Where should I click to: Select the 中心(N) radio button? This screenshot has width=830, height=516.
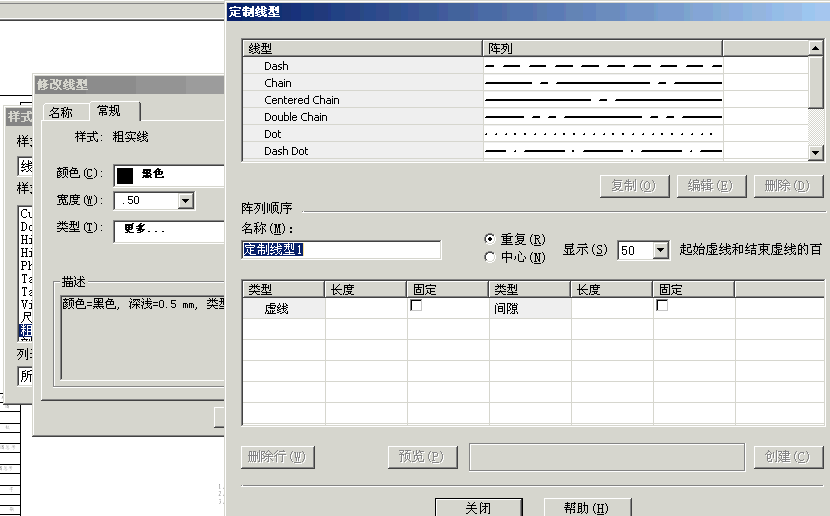pyautogui.click(x=490, y=257)
